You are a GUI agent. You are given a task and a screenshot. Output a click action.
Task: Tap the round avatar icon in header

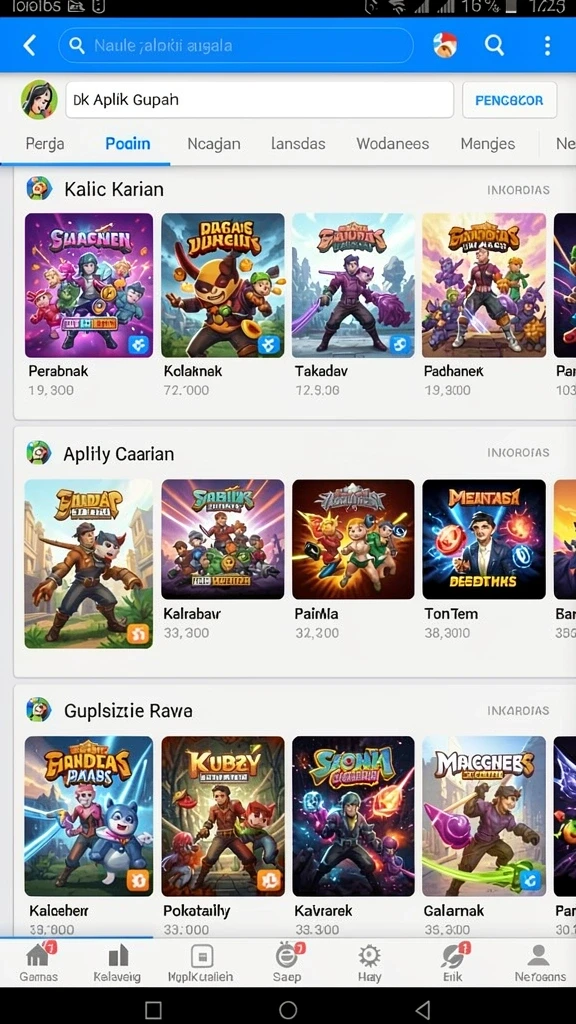coord(445,45)
